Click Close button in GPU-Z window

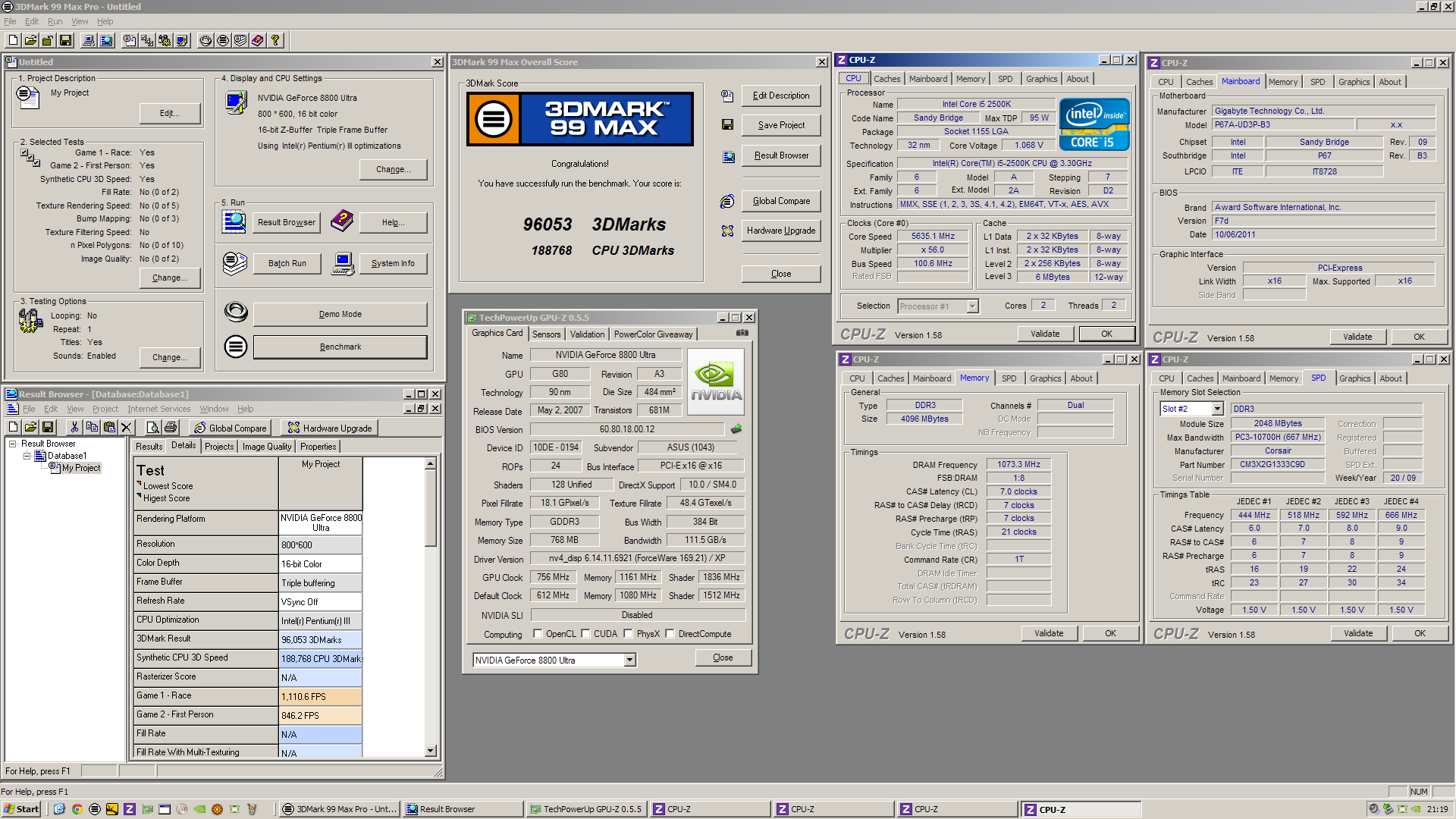point(723,658)
